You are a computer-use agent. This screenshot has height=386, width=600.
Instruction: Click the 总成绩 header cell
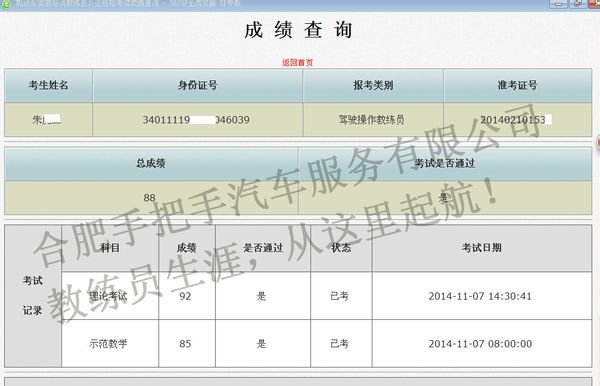pos(151,164)
